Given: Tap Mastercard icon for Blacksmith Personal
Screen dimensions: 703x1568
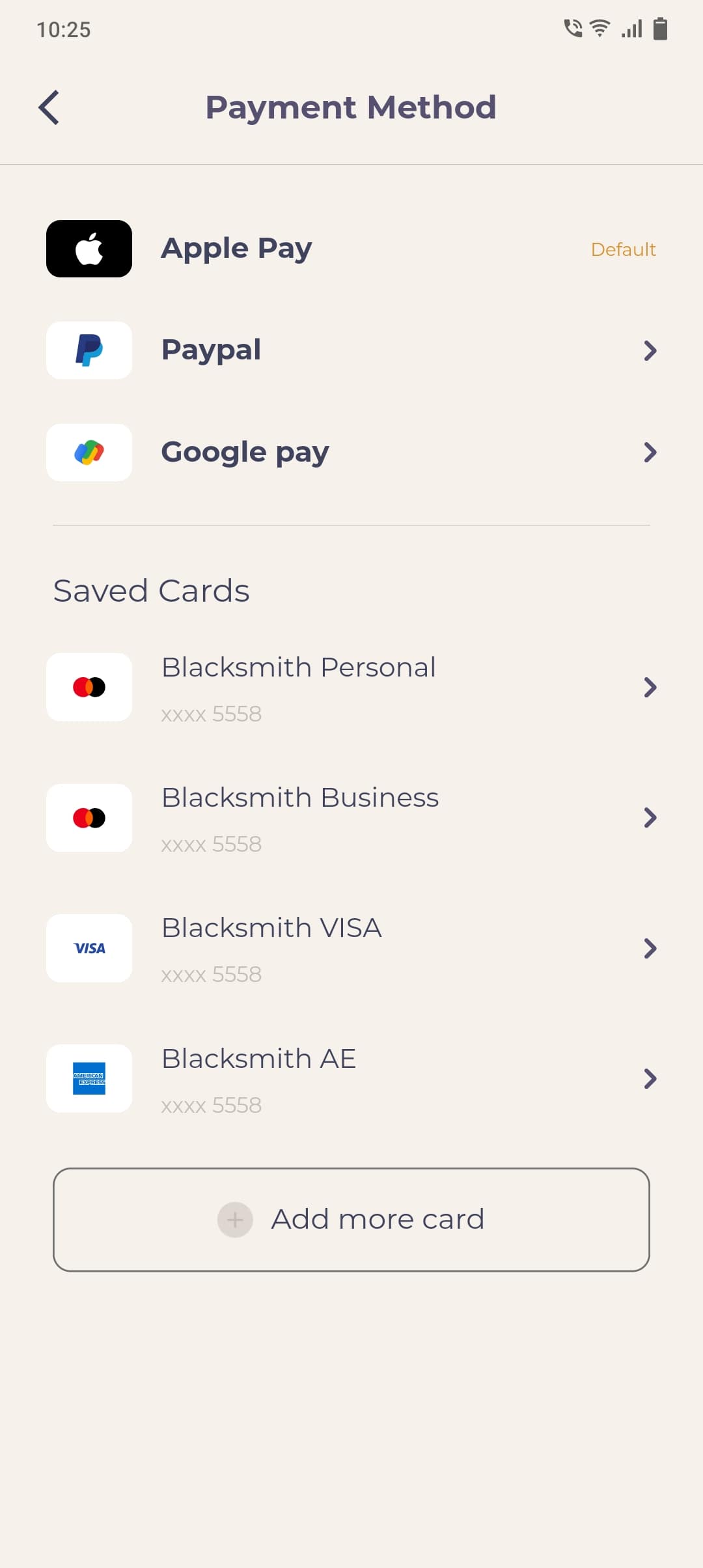Looking at the screenshot, I should pos(89,687).
